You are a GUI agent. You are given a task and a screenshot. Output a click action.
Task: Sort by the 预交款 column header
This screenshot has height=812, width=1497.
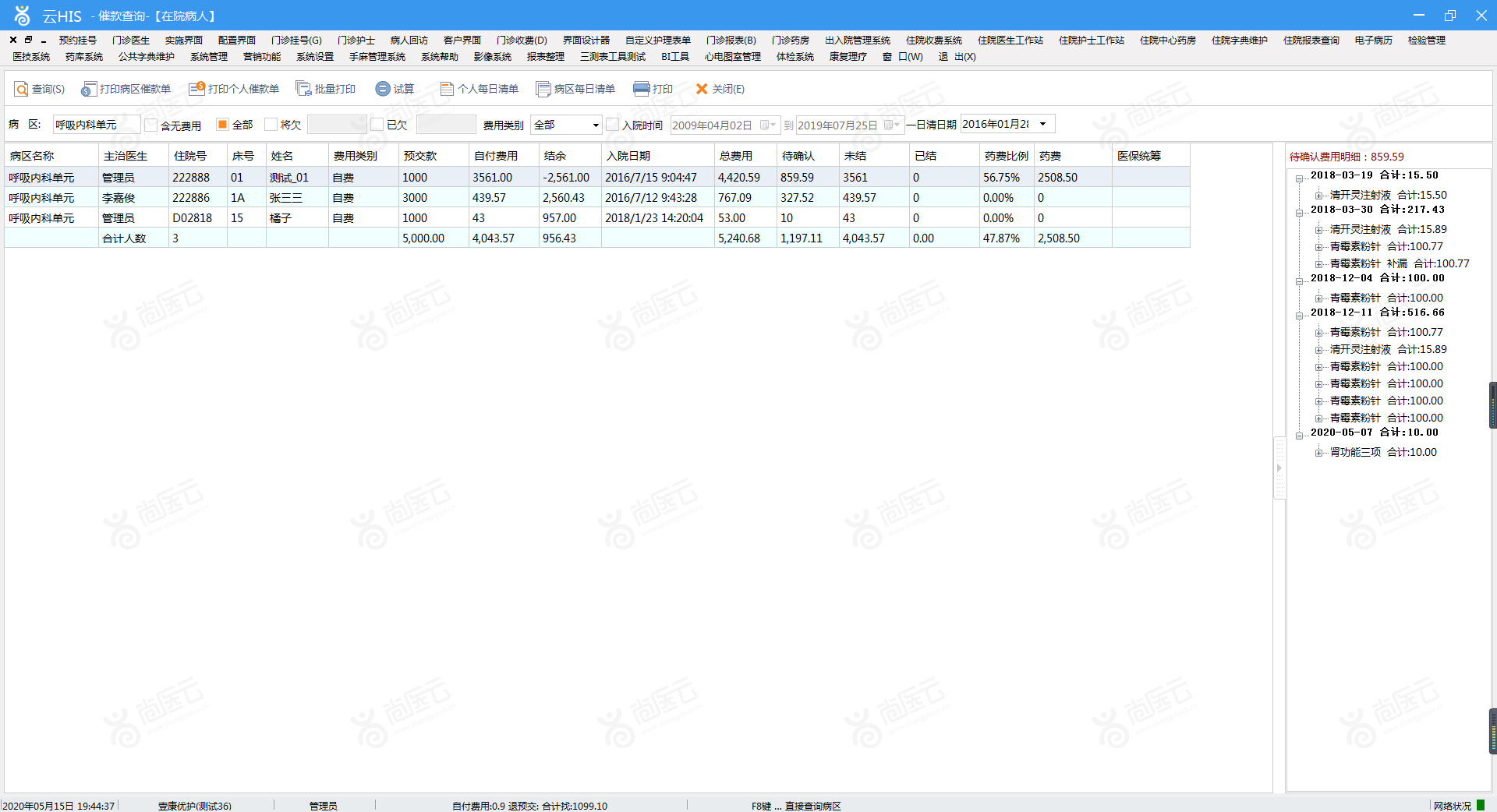point(434,156)
